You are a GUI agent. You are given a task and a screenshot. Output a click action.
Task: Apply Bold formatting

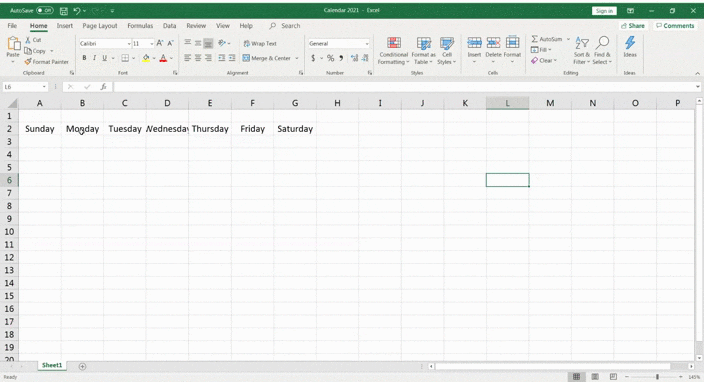click(x=84, y=58)
